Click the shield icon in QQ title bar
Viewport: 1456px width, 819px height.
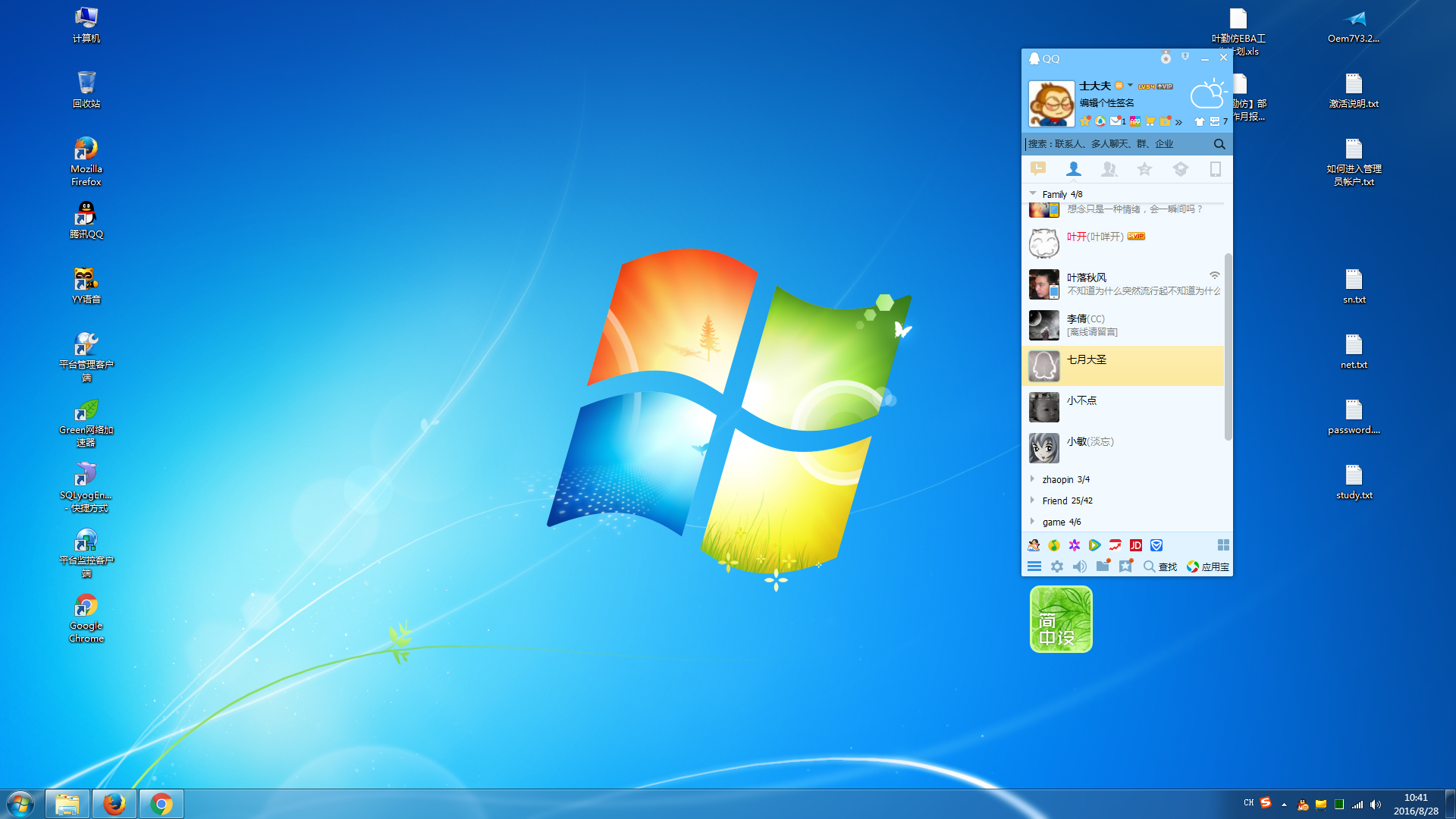[x=1185, y=57]
